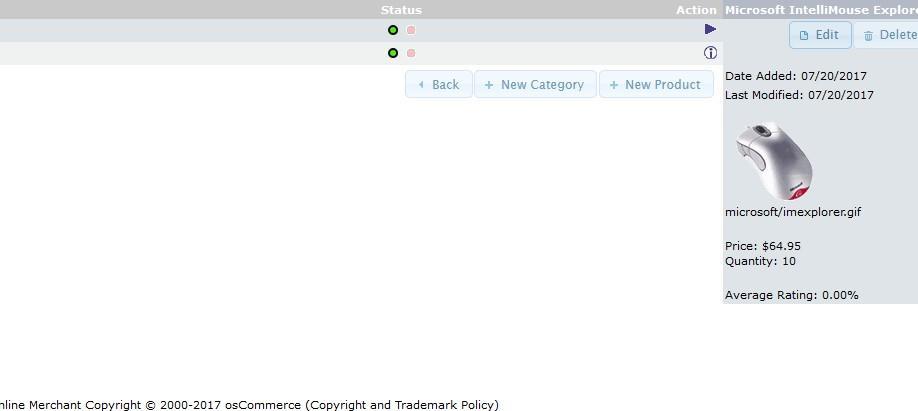Set first row product to inactive
The image size is (918, 411).
click(x=411, y=30)
